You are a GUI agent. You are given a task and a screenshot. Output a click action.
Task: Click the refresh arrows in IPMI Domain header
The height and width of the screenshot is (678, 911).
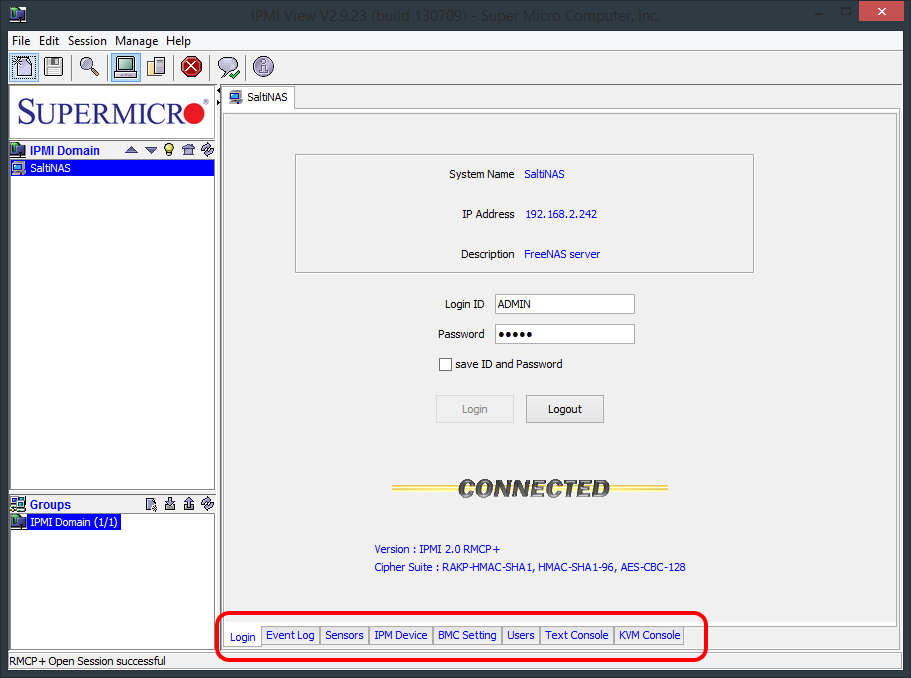point(207,149)
